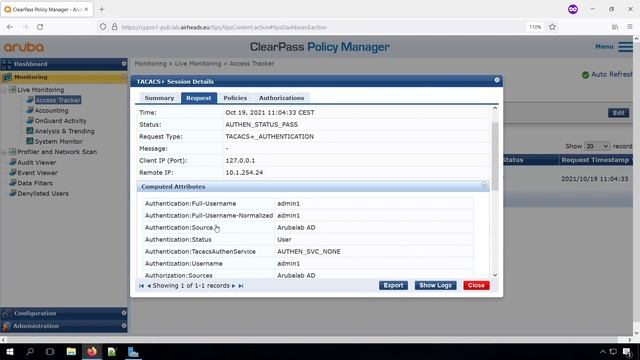
Task: Open a new browser tab
Action: [x=102, y=9]
